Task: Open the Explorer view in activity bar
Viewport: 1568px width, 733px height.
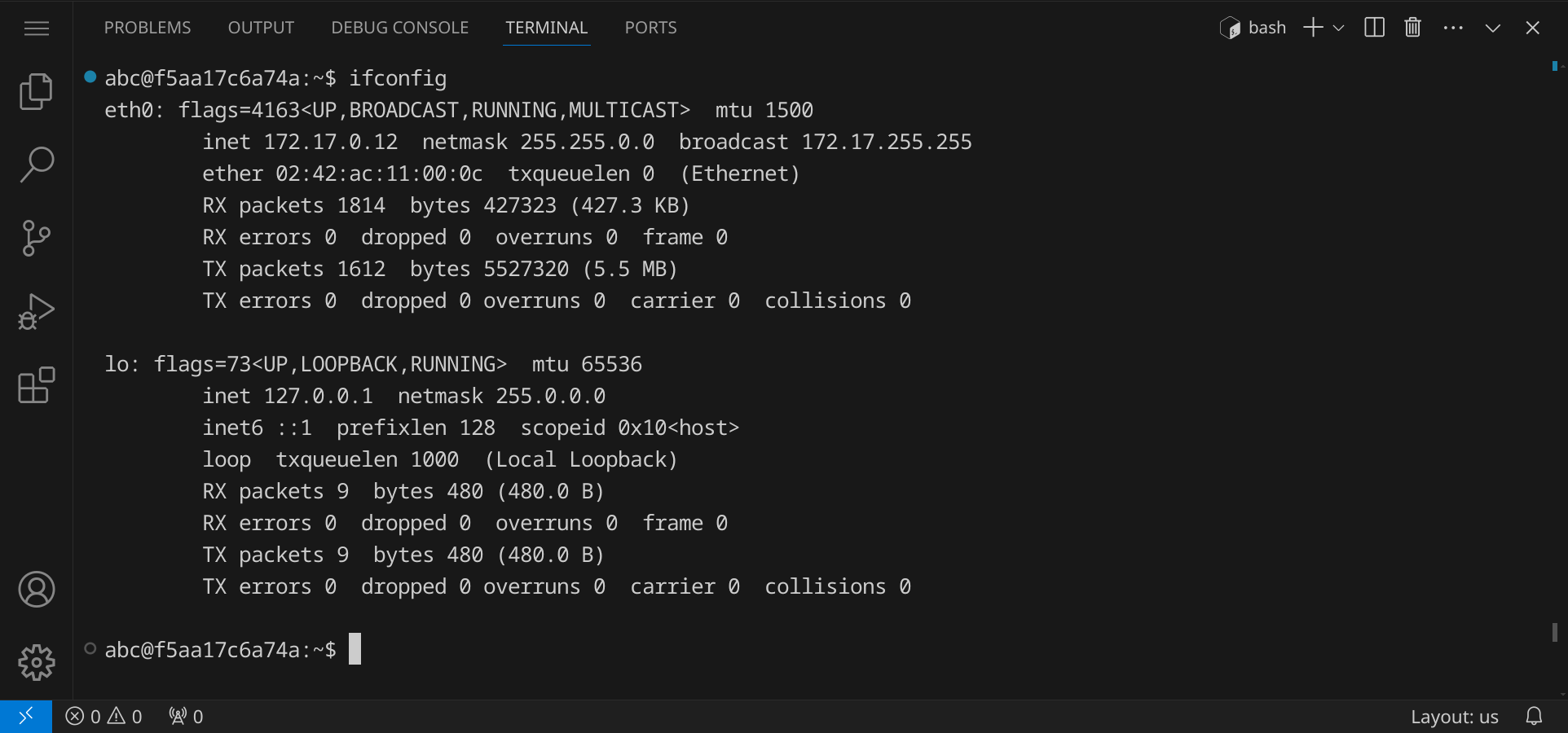Action: (x=36, y=91)
